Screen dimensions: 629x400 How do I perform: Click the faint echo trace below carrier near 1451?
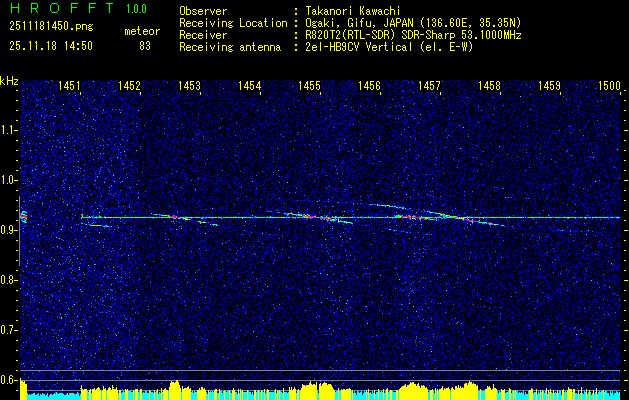(100, 226)
